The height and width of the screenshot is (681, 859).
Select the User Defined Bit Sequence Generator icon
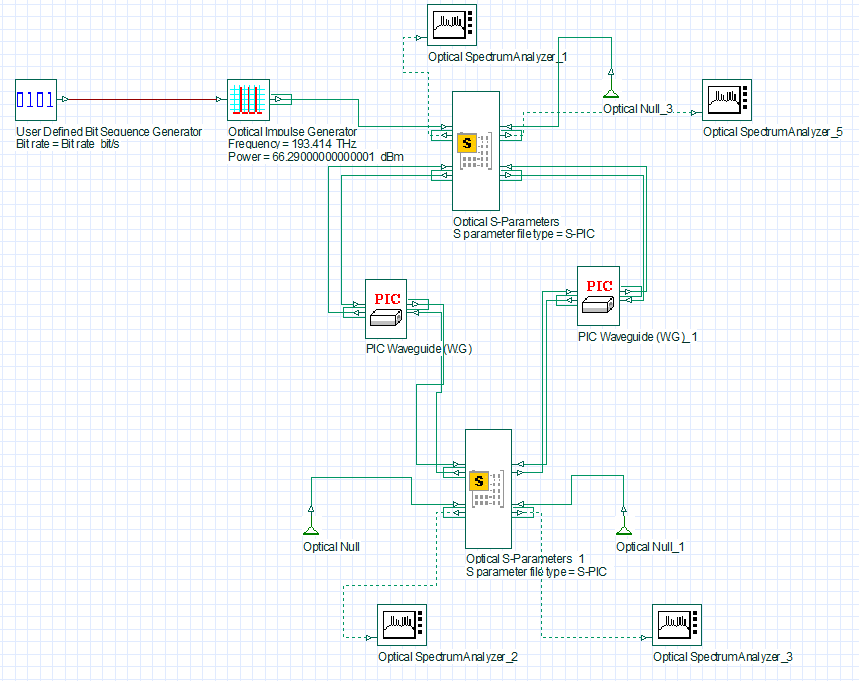click(35, 101)
